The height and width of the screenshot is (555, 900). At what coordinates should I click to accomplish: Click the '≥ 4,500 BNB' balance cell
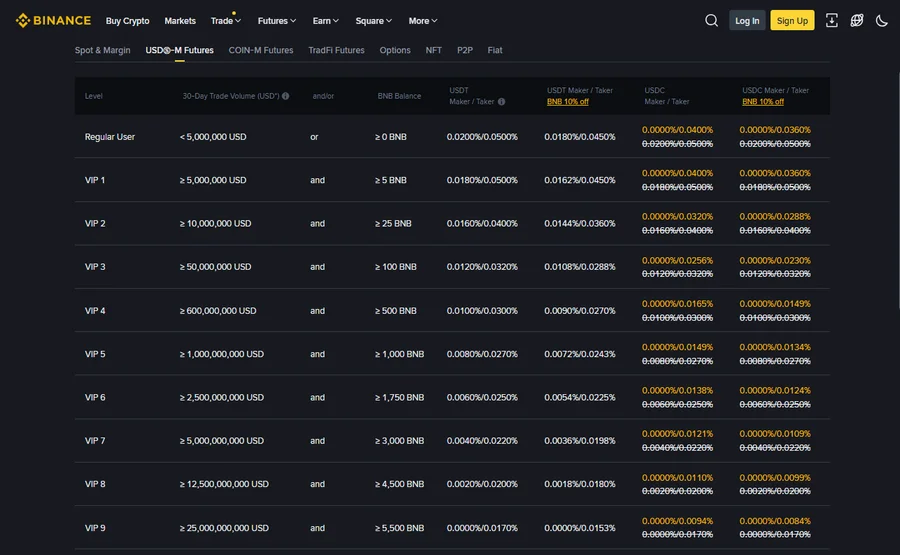pyautogui.click(x=399, y=484)
